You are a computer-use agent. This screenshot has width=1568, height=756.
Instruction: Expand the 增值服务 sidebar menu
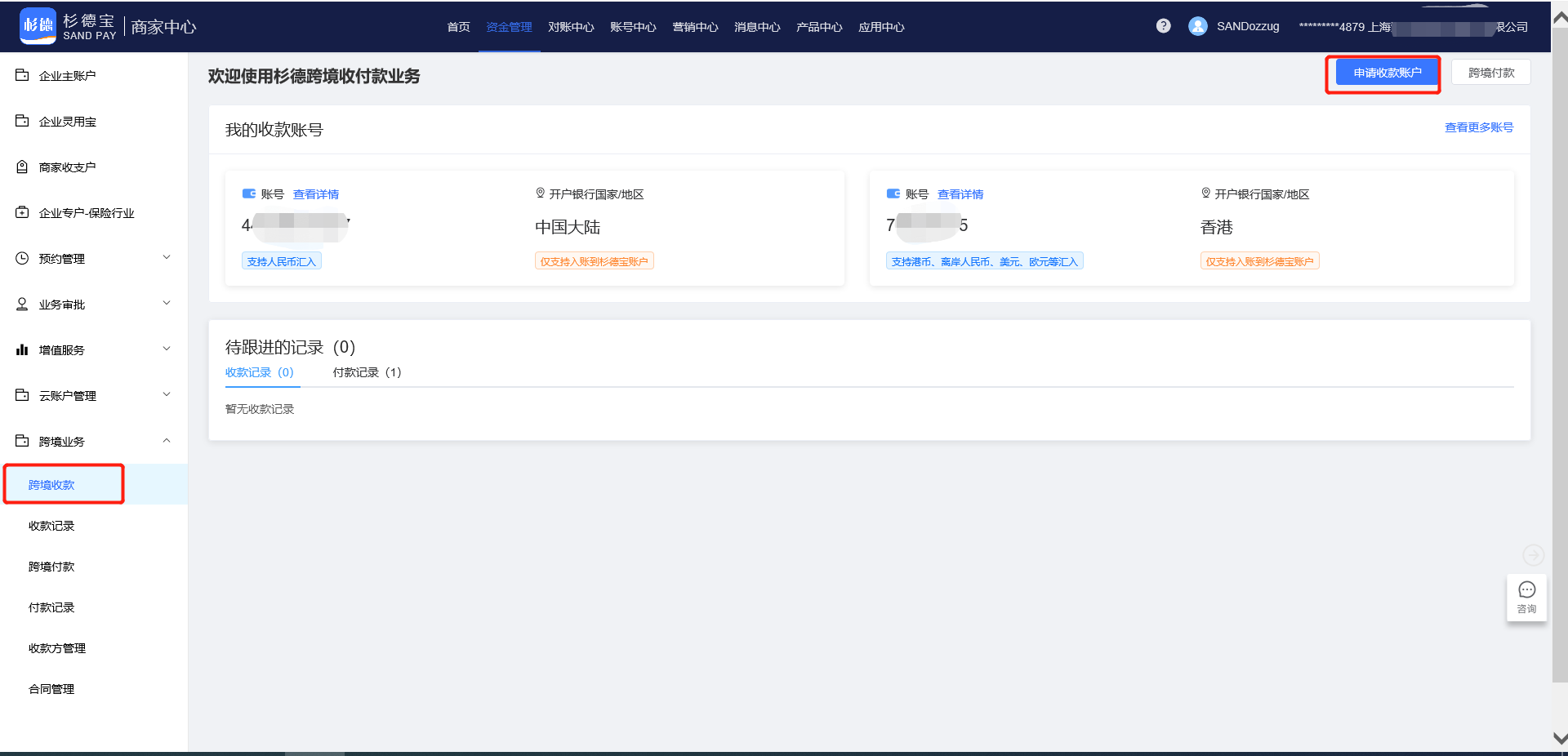167,349
